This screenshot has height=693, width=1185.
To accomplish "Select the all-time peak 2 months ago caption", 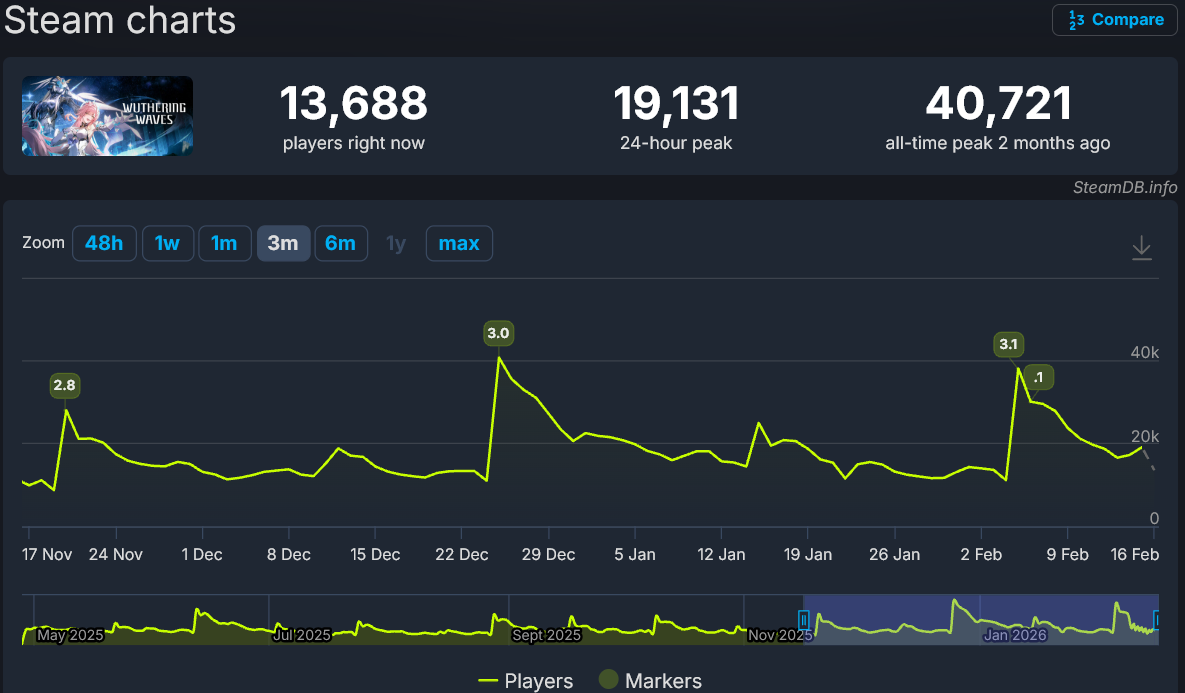I will [x=998, y=143].
